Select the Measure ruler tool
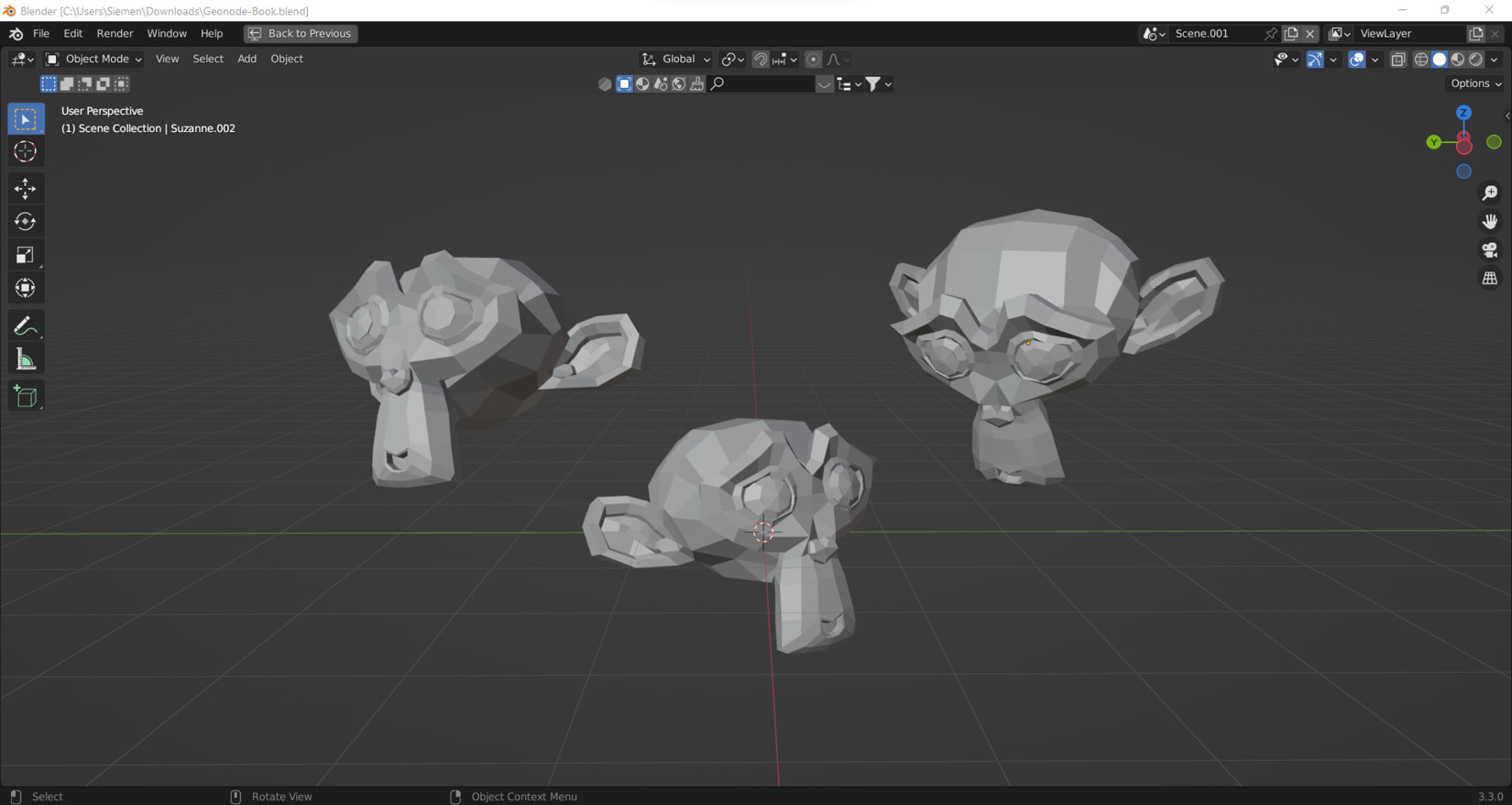This screenshot has width=1512, height=805. click(26, 359)
